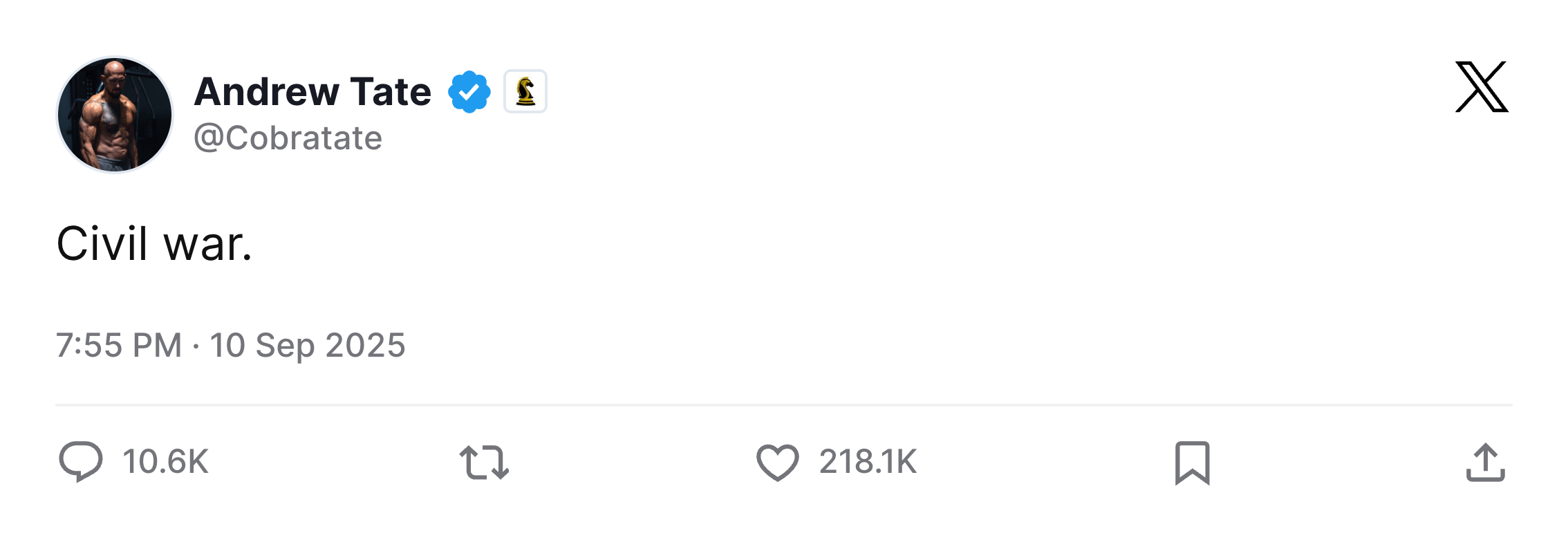Click the 218.1K likes count
The image size is (1568, 542).
click(868, 462)
